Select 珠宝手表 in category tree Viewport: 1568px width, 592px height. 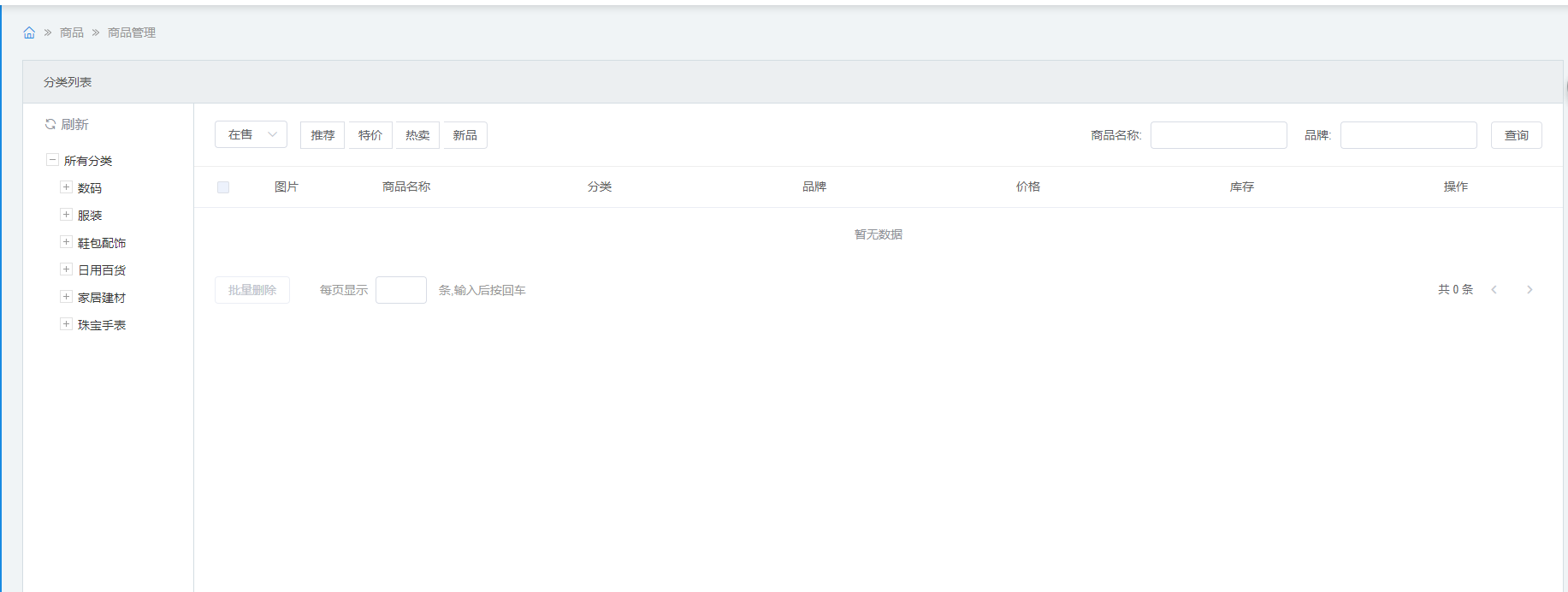tap(102, 325)
